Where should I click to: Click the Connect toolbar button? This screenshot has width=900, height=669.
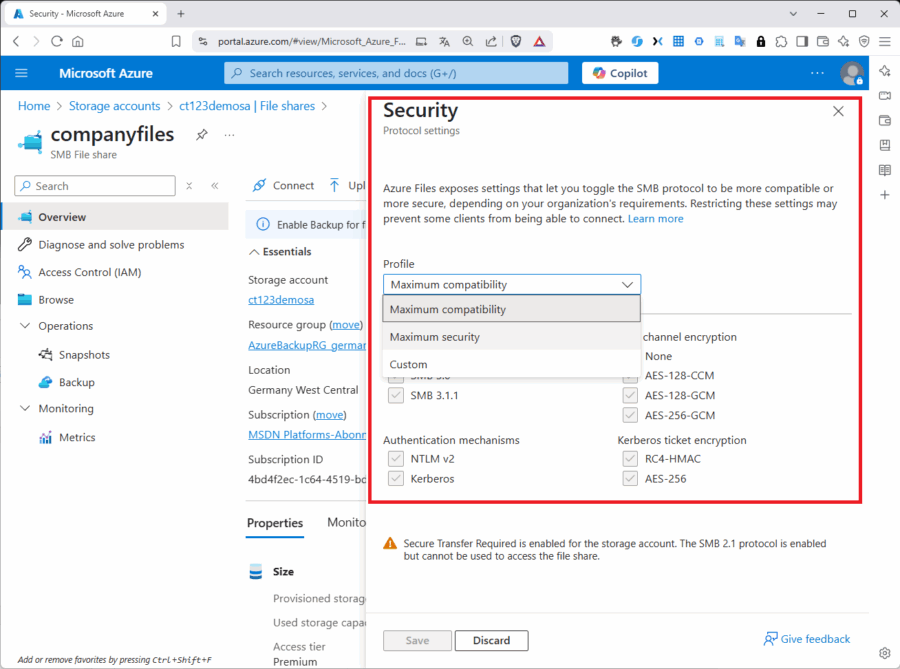click(283, 185)
